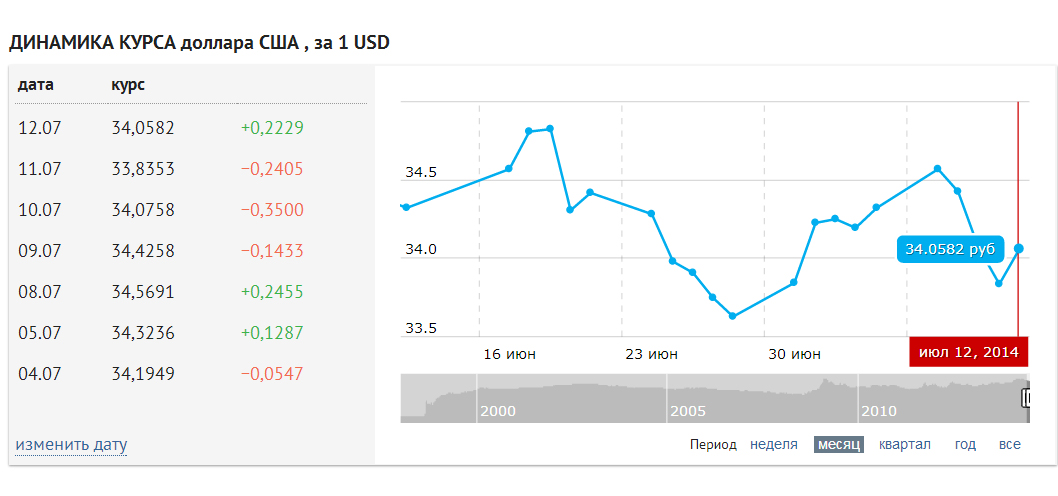The width and height of the screenshot is (1058, 496).
Task: Click the range slider handle at navigator's right edge
Action: point(1026,398)
